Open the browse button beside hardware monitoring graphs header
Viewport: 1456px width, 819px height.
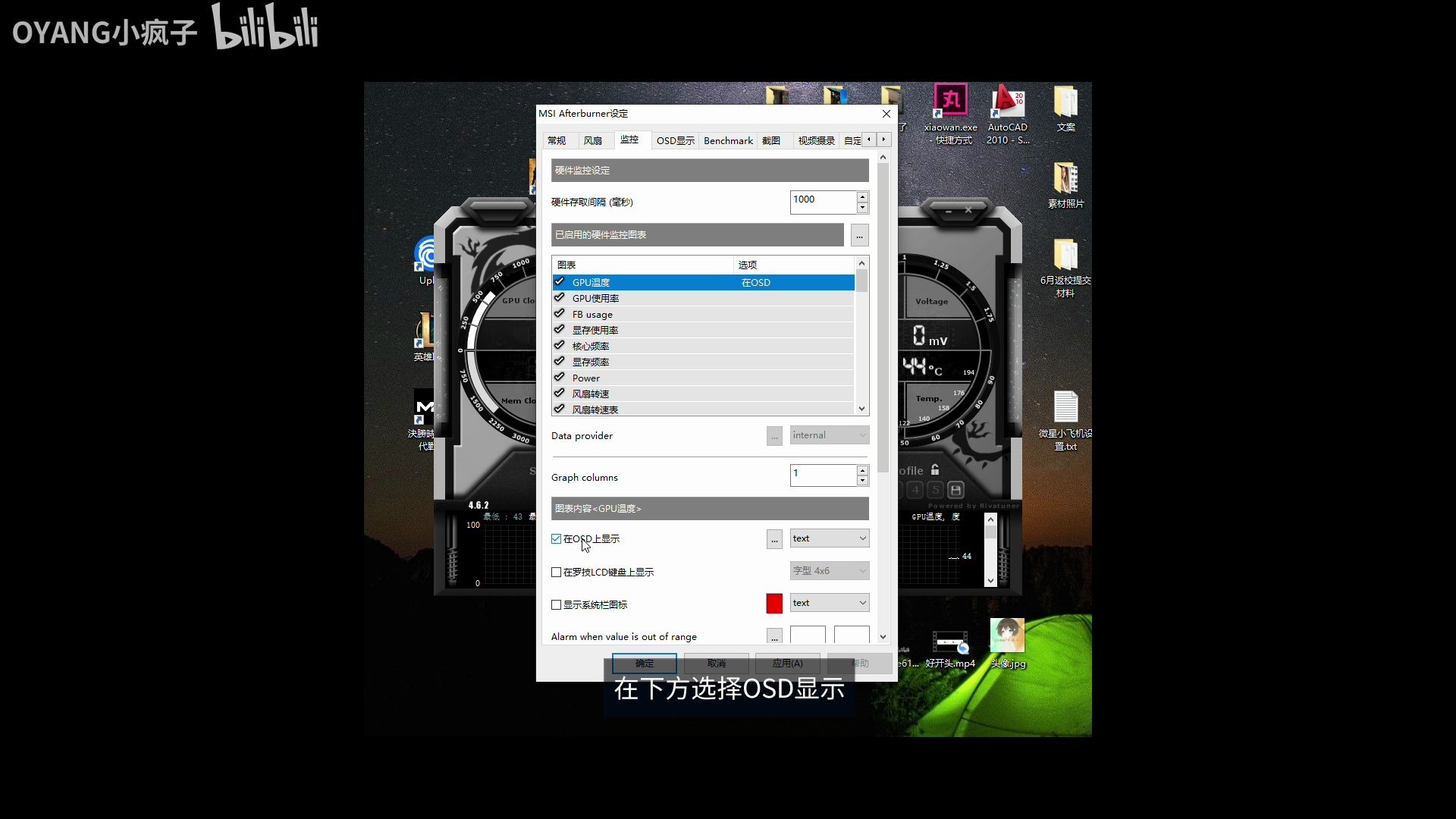(859, 235)
